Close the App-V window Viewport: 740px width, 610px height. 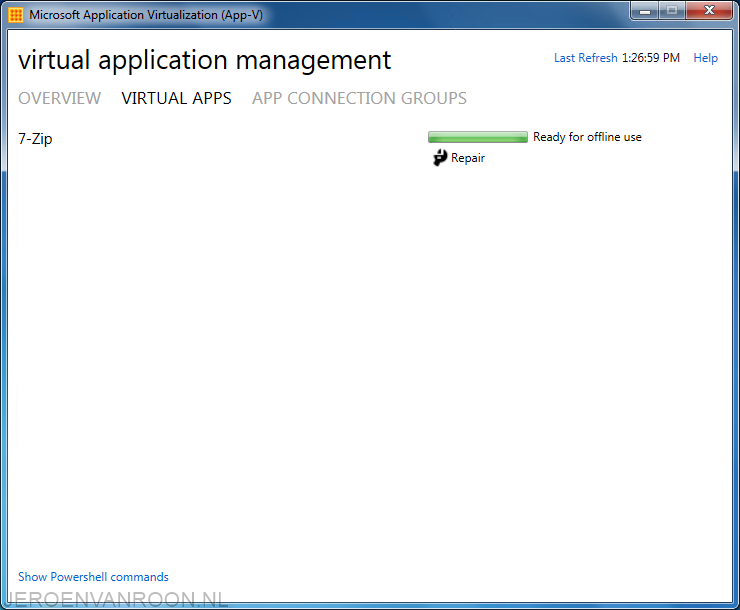pyautogui.click(x=709, y=10)
